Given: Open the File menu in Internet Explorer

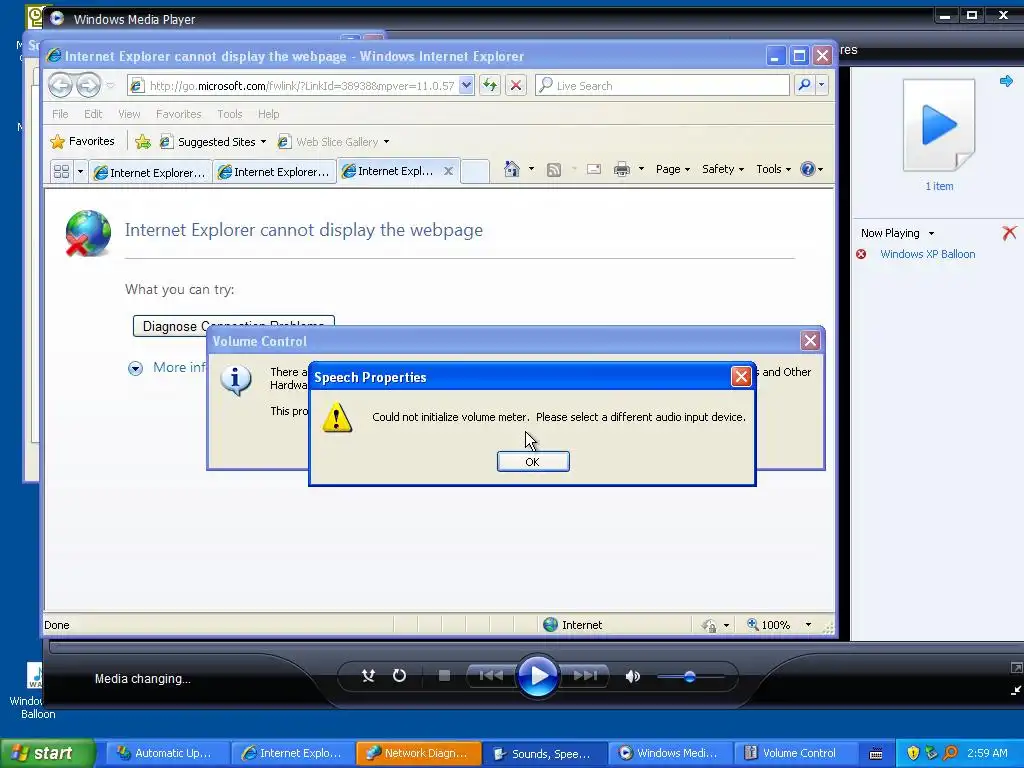Looking at the screenshot, I should pyautogui.click(x=60, y=114).
